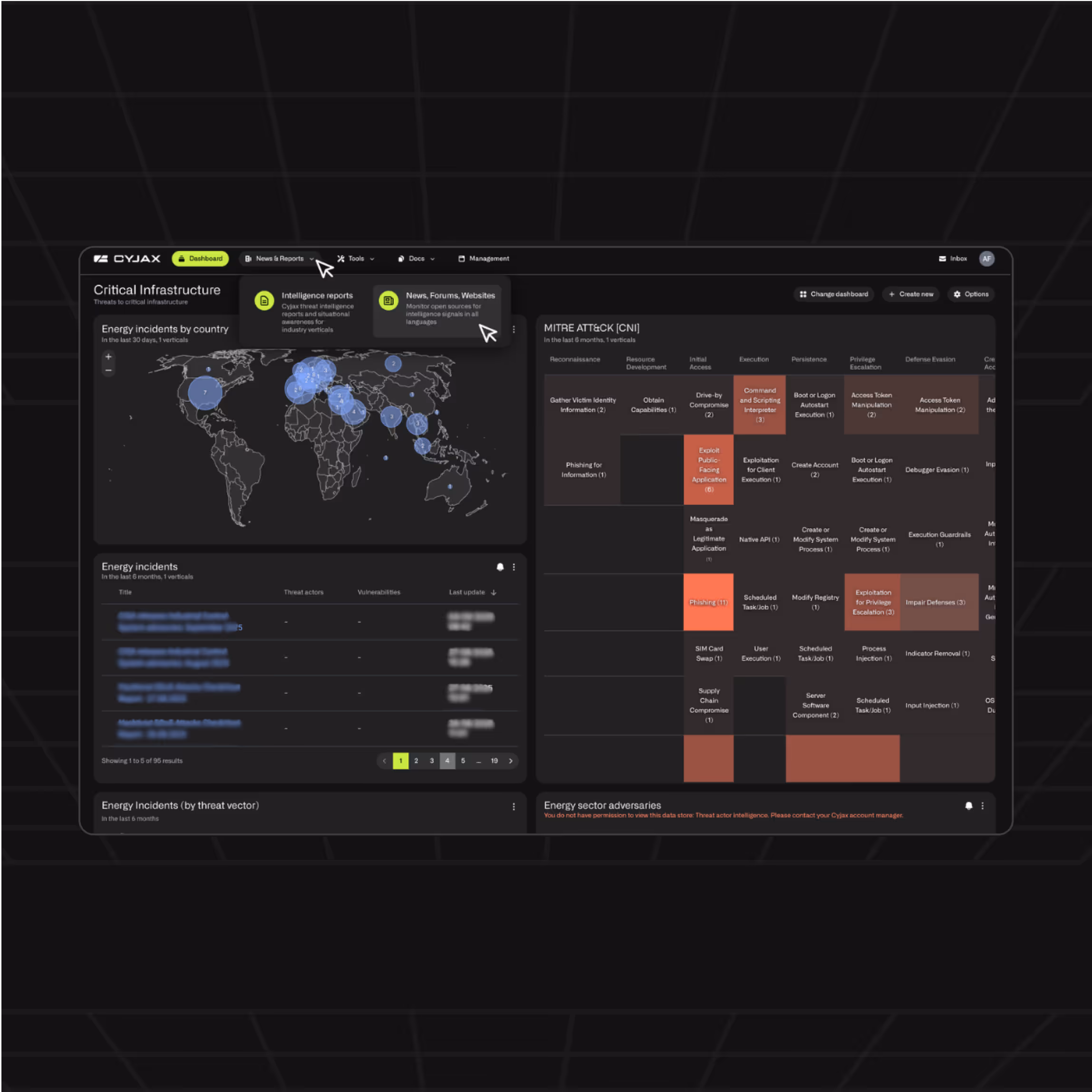Open Energy incidents three-dot menu
This screenshot has height=1092, width=1092.
click(514, 567)
